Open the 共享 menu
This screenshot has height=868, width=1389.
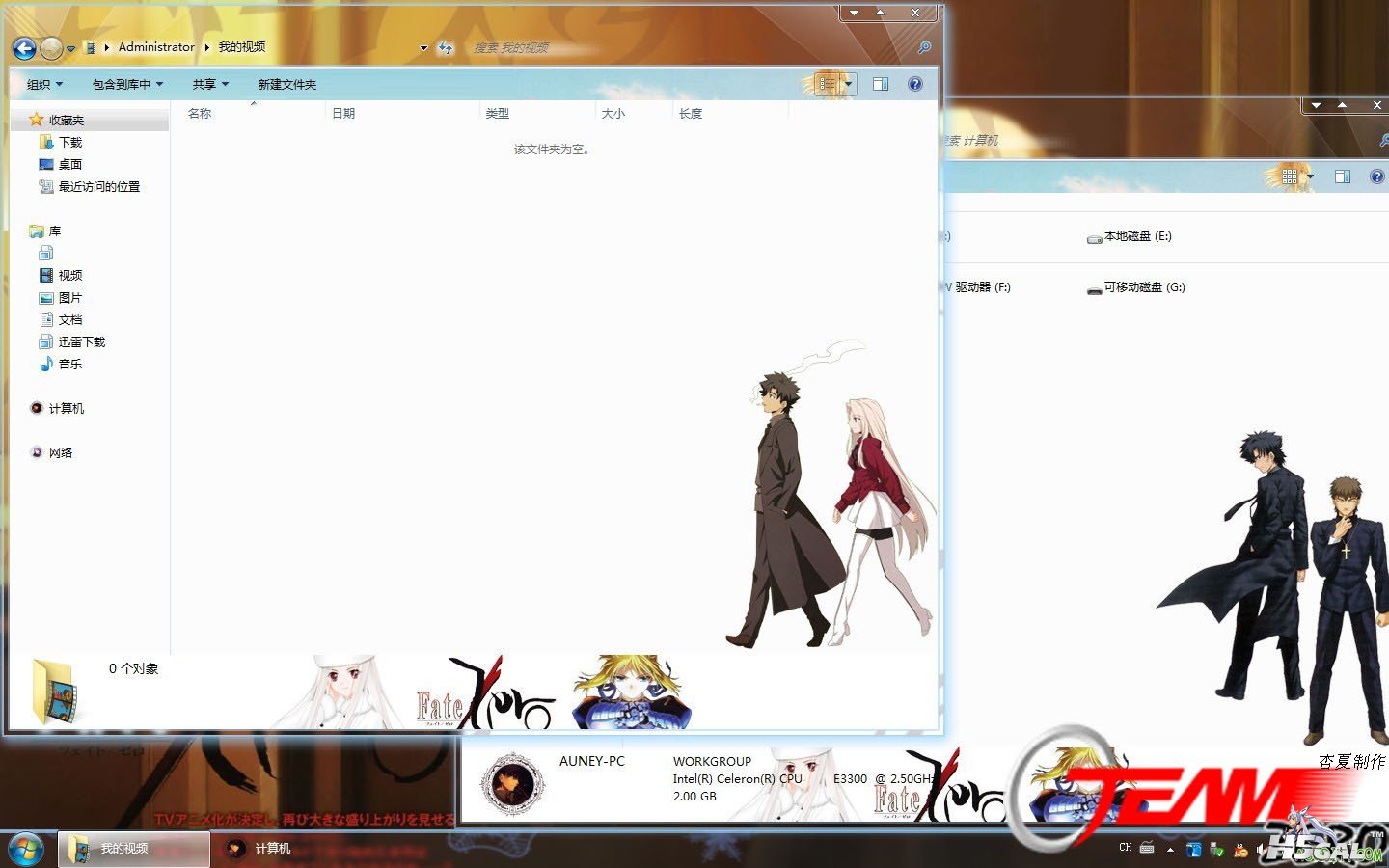[210, 84]
